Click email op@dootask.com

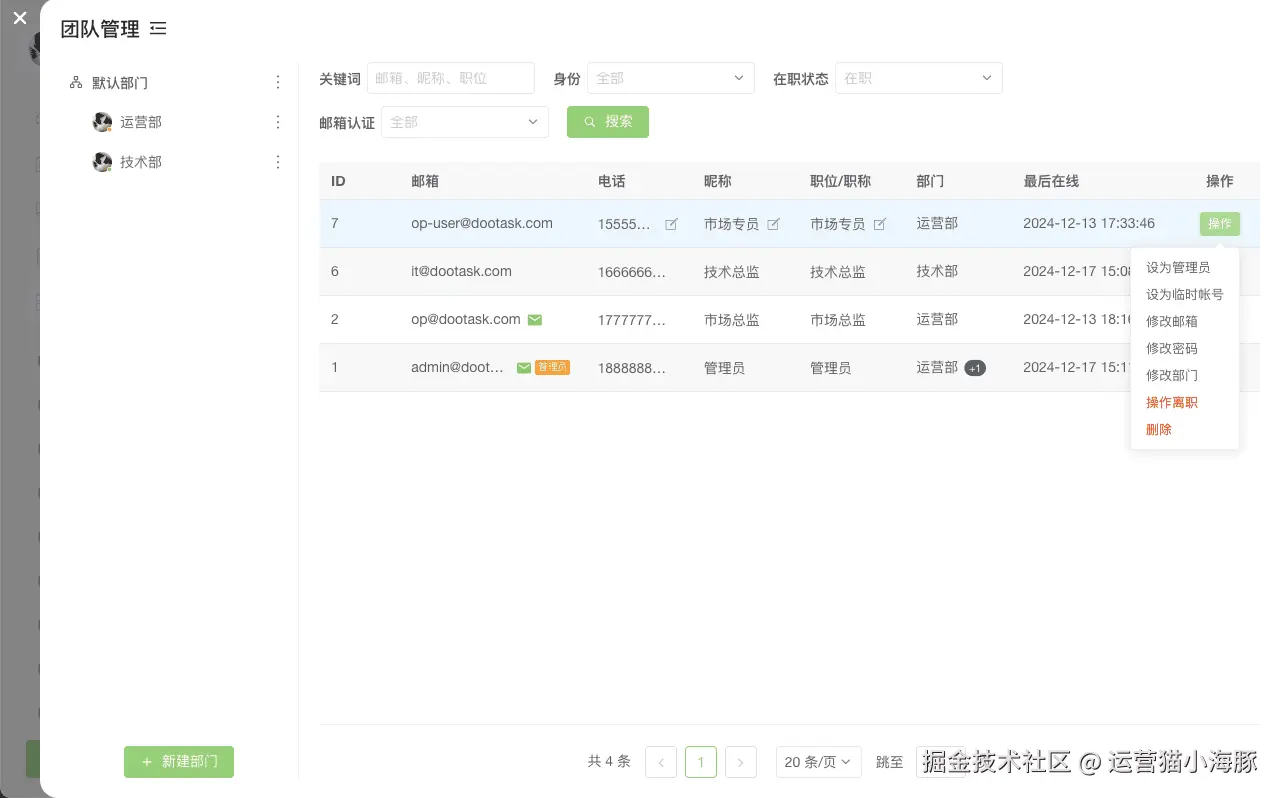point(466,320)
